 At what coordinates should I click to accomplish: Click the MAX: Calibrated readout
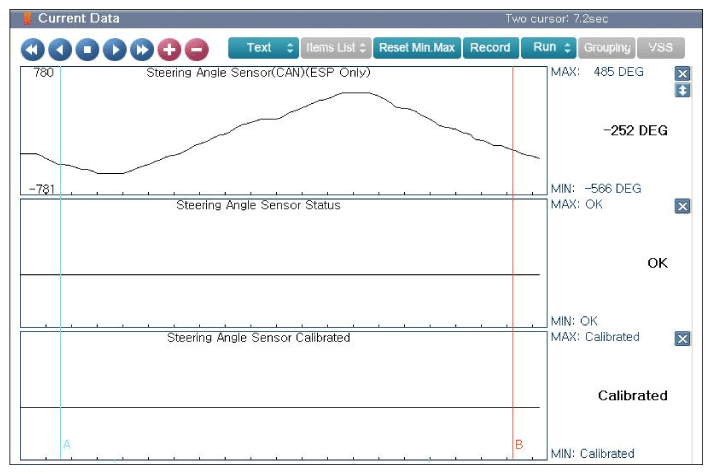(x=595, y=337)
